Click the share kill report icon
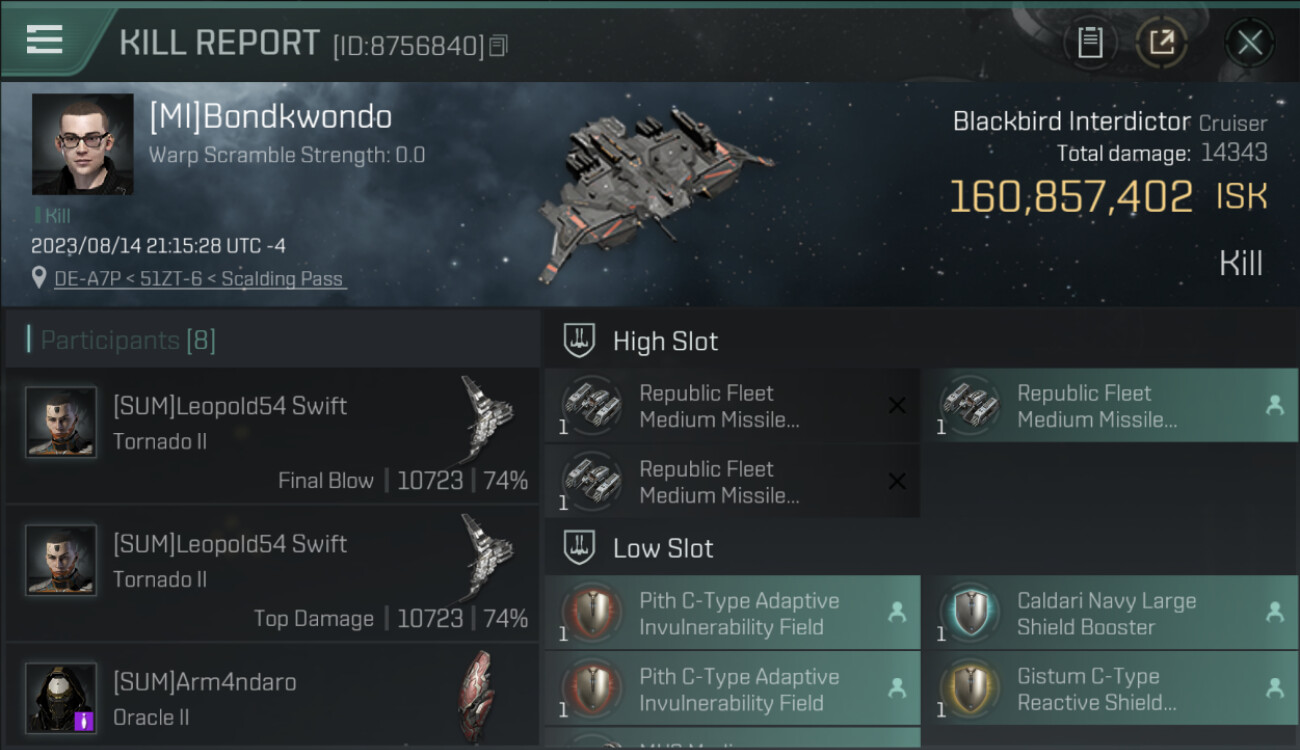The image size is (1300, 750). click(x=1162, y=43)
